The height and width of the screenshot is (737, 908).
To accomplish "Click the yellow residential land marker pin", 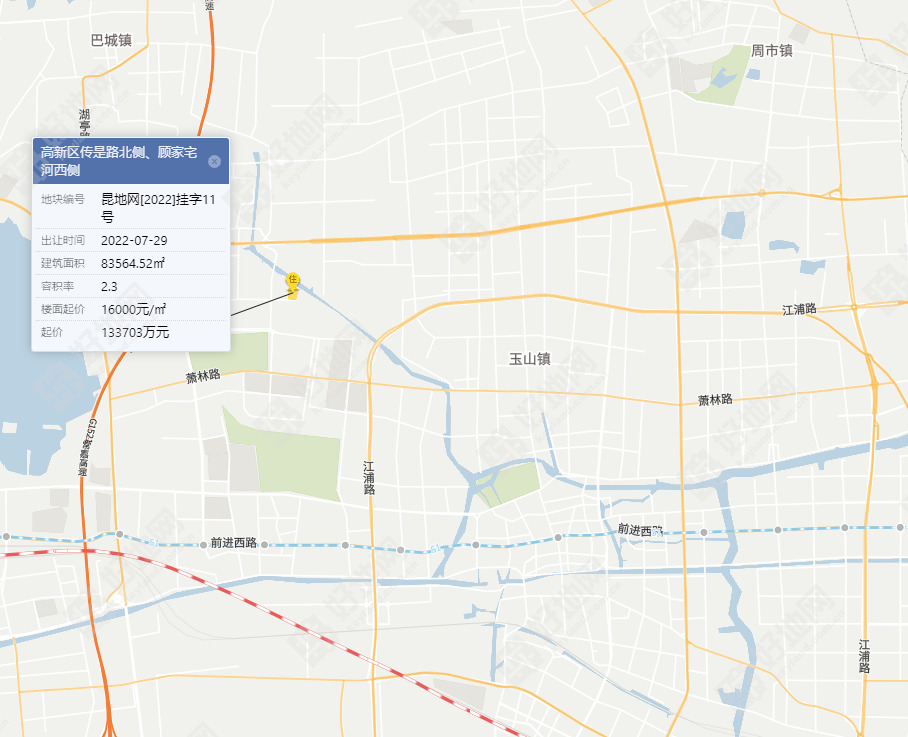I will pos(293,281).
